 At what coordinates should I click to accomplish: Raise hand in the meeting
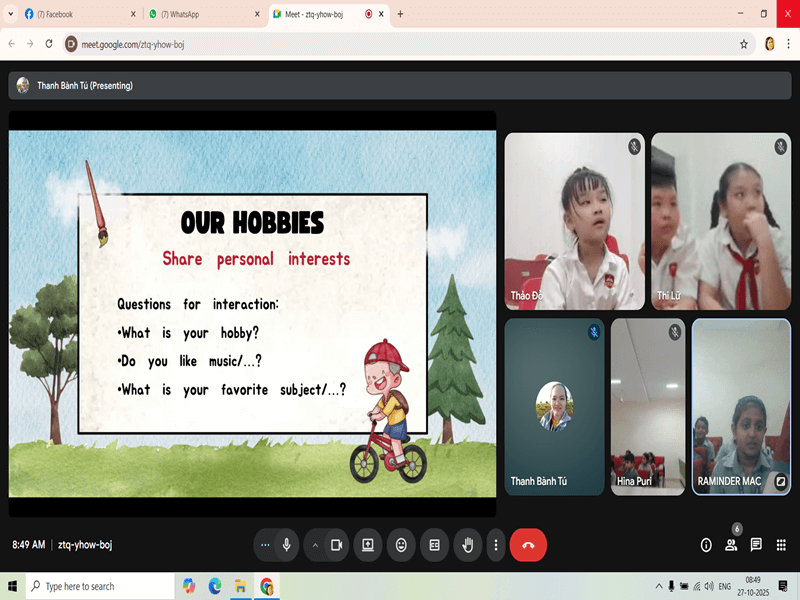[x=467, y=545]
